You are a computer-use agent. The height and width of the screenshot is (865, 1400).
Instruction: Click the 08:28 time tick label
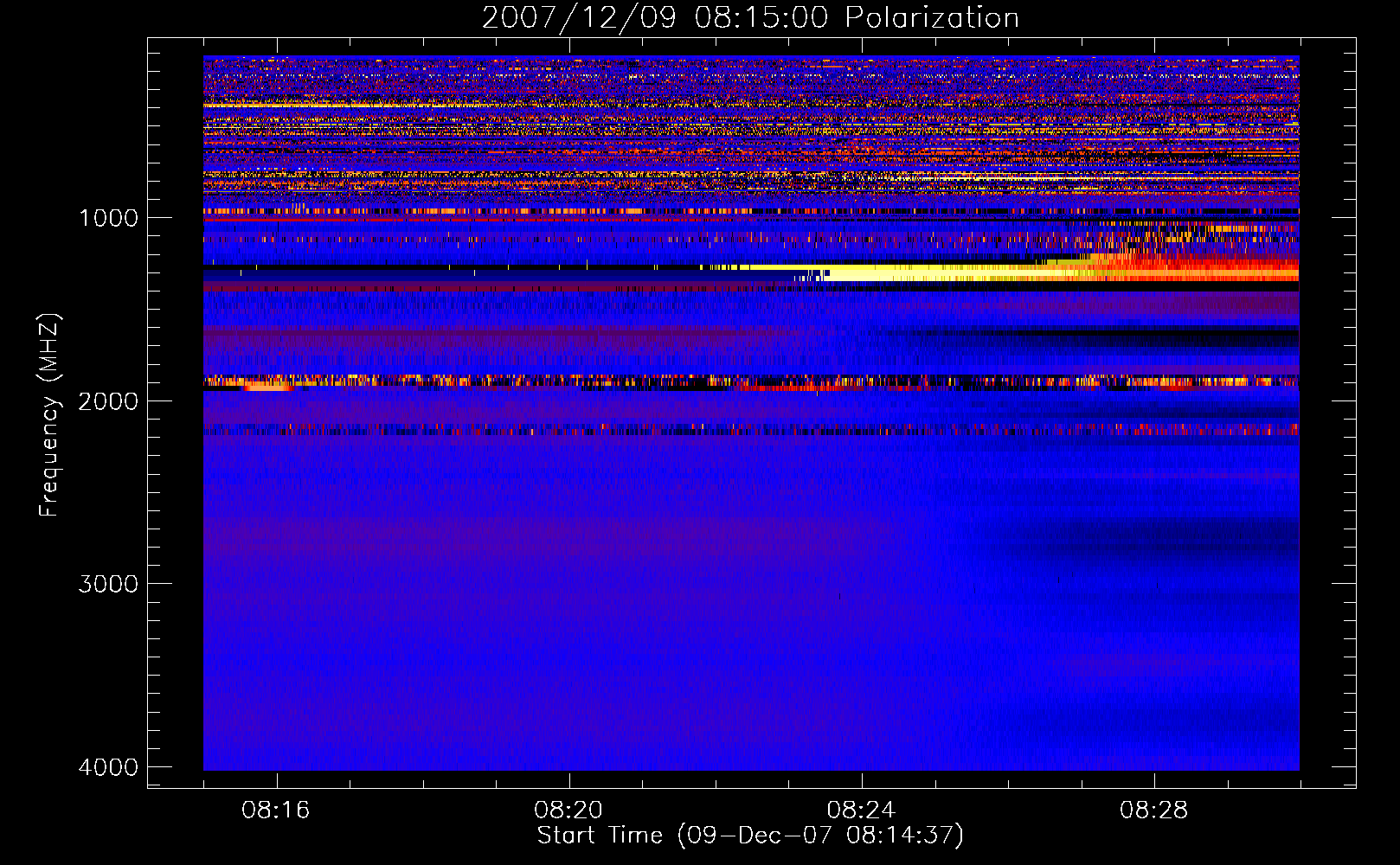[x=1153, y=811]
